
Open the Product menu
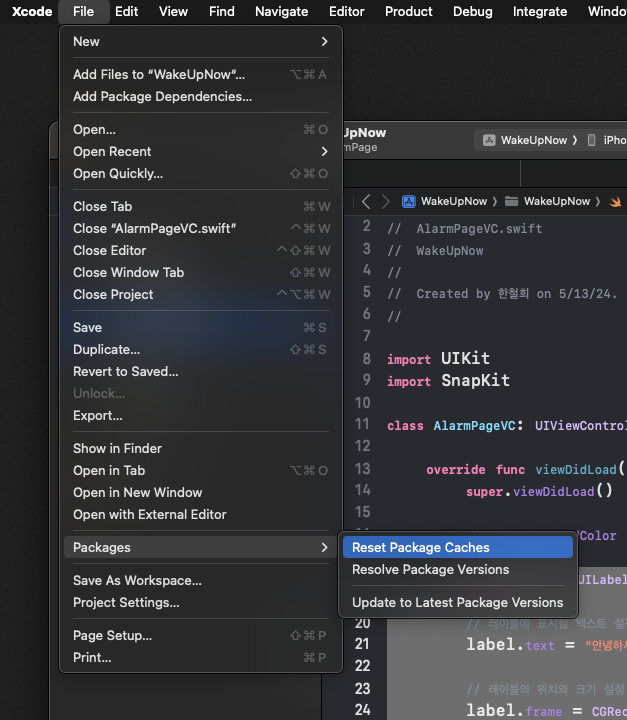[x=408, y=11]
